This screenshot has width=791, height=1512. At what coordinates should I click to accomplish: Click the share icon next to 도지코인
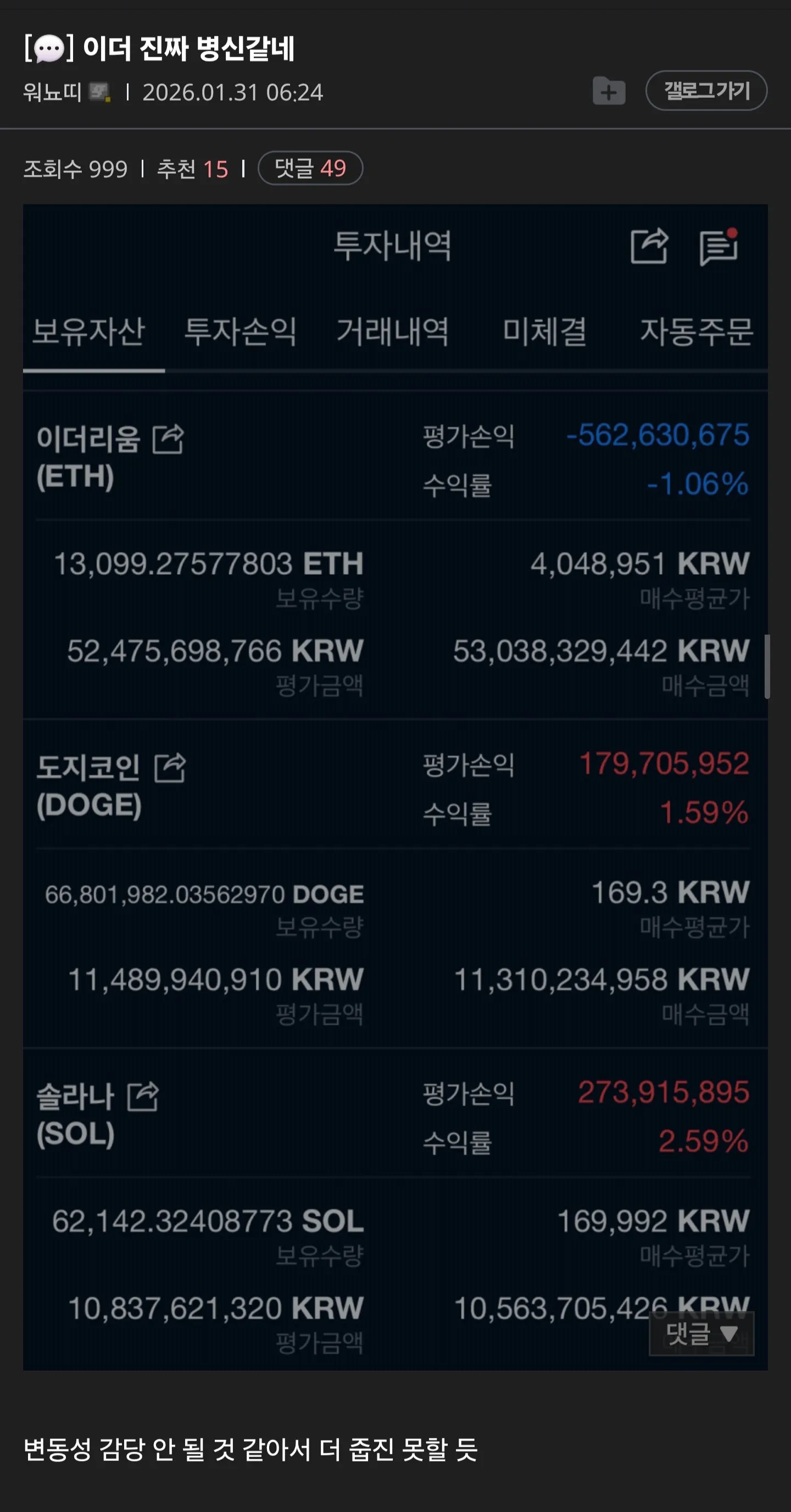[x=170, y=768]
